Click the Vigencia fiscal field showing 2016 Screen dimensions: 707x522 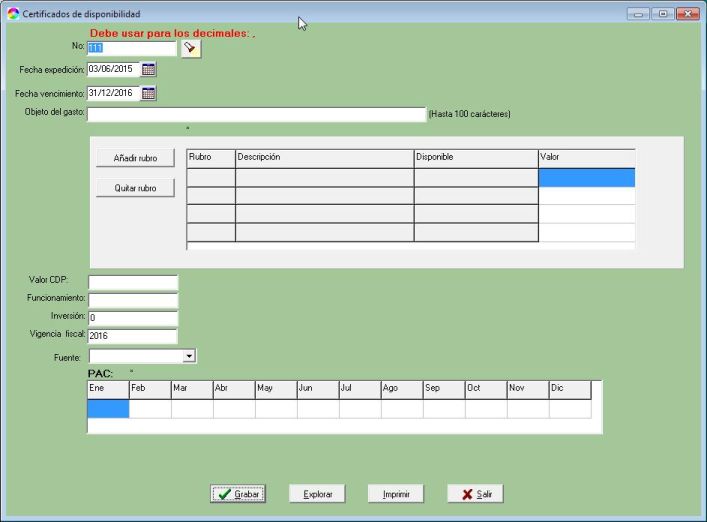133,336
